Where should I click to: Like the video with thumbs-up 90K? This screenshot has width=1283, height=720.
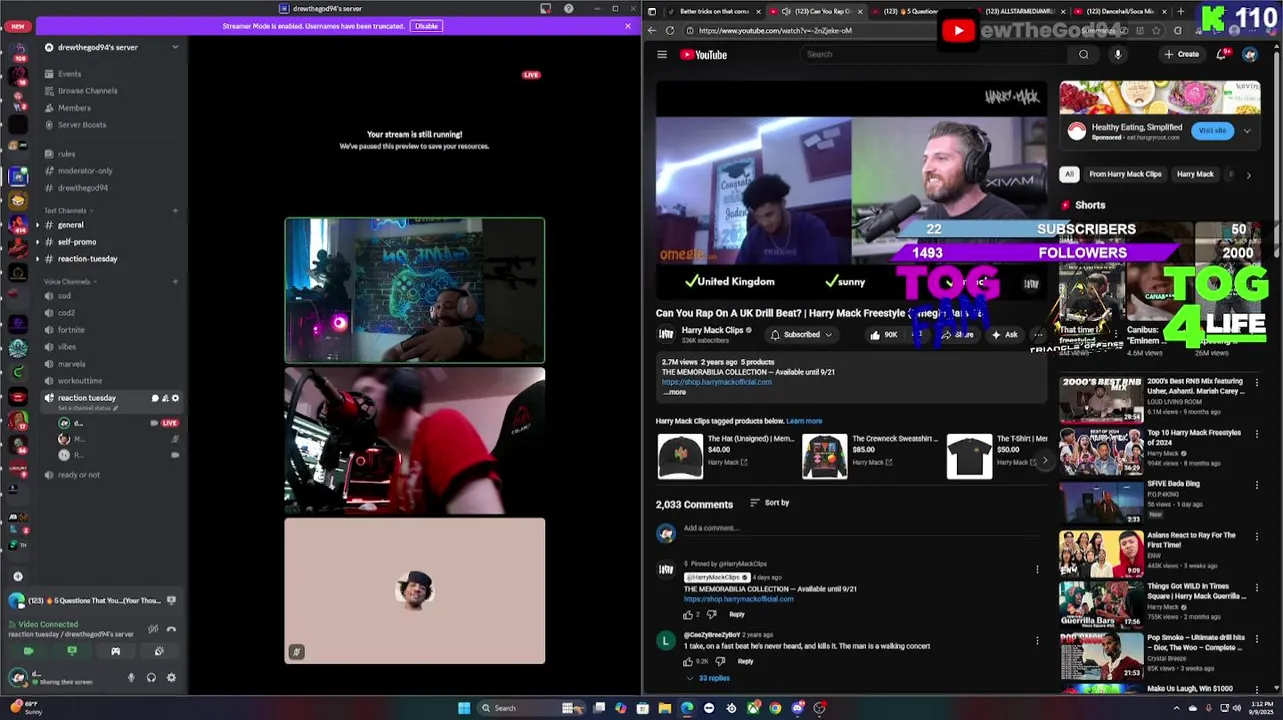click(x=884, y=335)
